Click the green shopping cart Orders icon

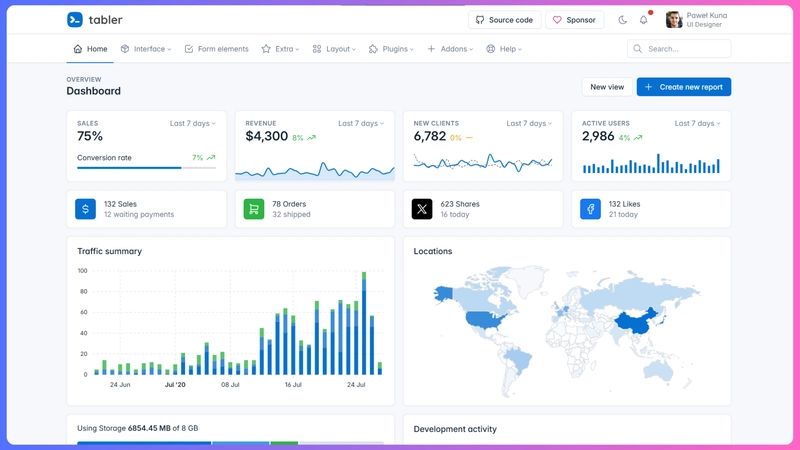coord(254,209)
